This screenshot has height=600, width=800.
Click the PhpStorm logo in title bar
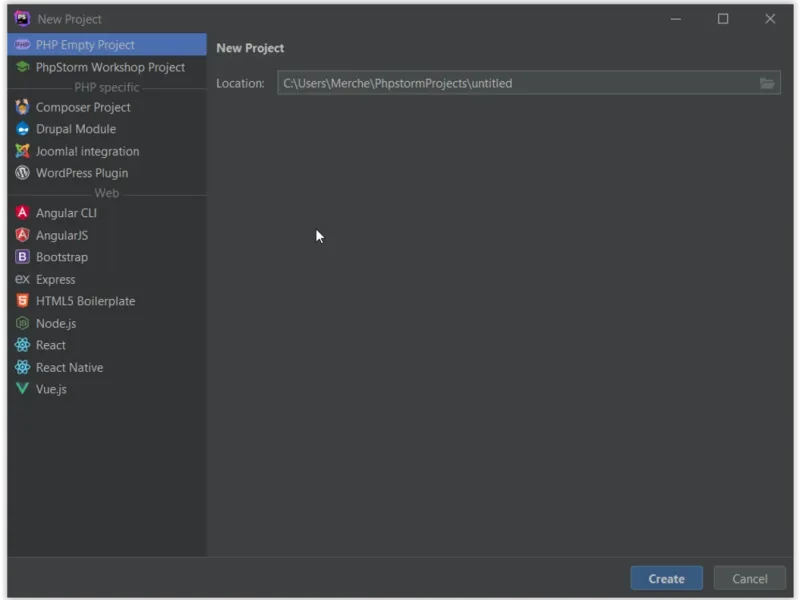tap(22, 19)
